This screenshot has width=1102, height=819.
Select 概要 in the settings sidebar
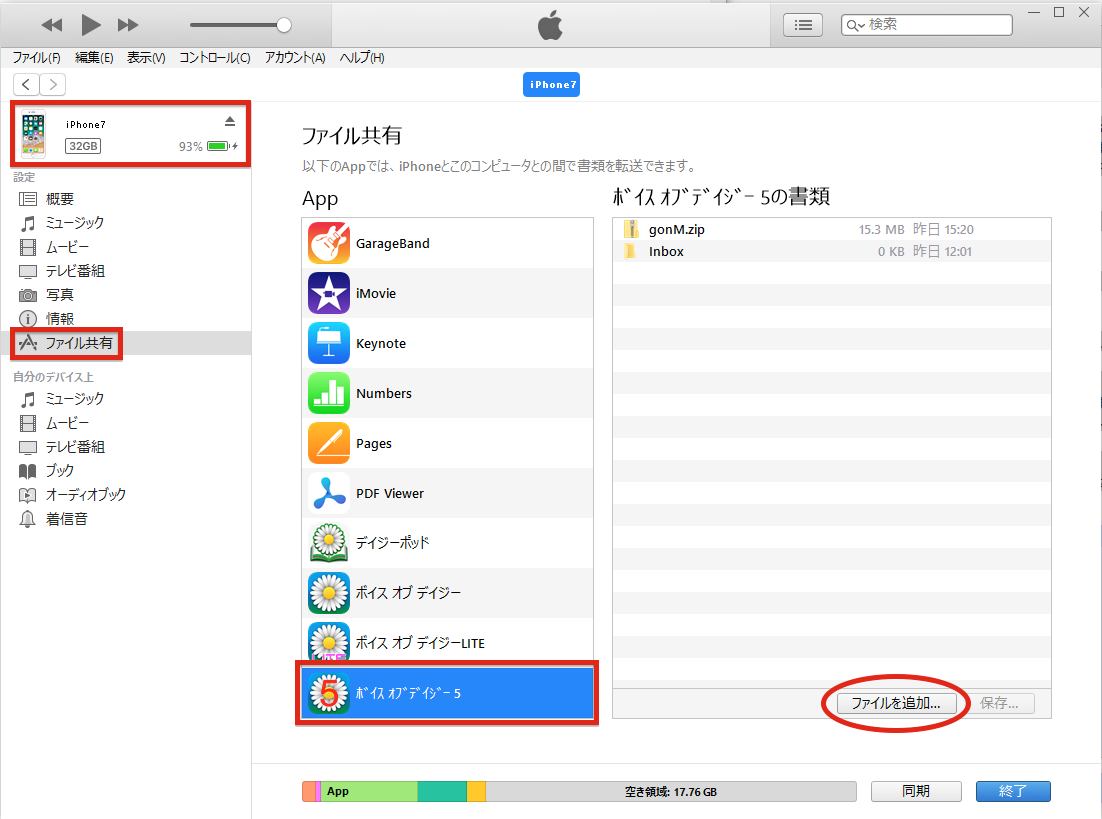(x=60, y=199)
